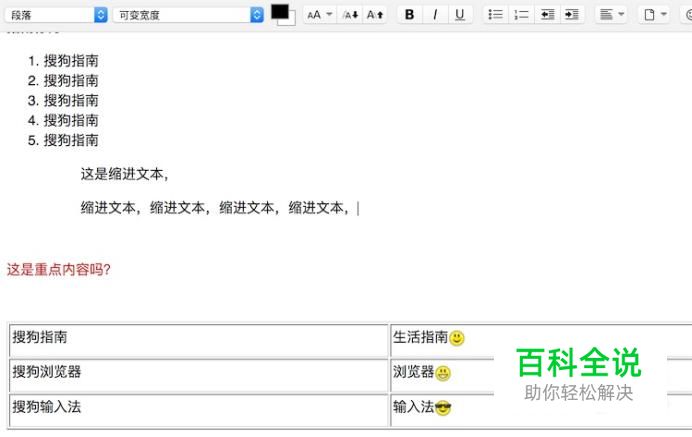Image resolution: width=692 pixels, height=437 pixels.
Task: Click the black foreground text color swatch
Action: click(279, 11)
